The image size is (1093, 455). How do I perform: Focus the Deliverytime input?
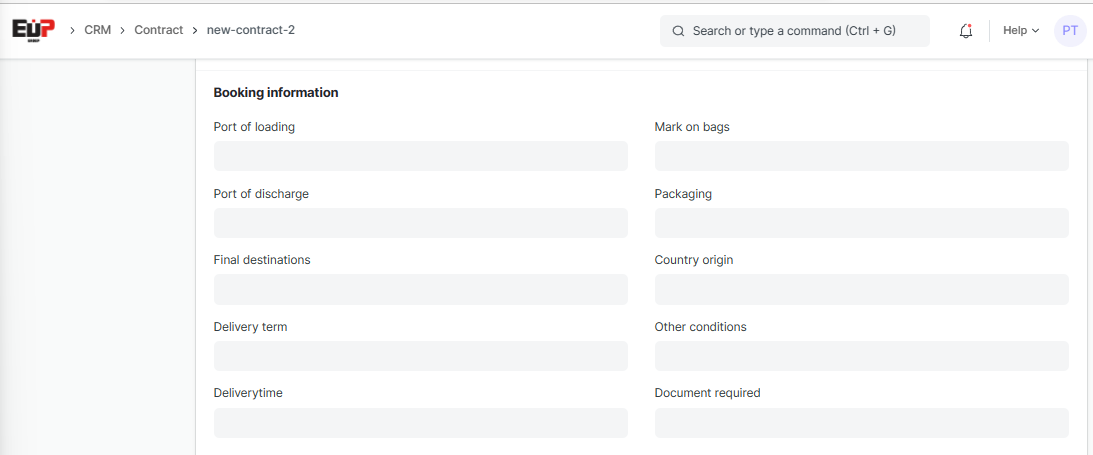[x=420, y=422]
